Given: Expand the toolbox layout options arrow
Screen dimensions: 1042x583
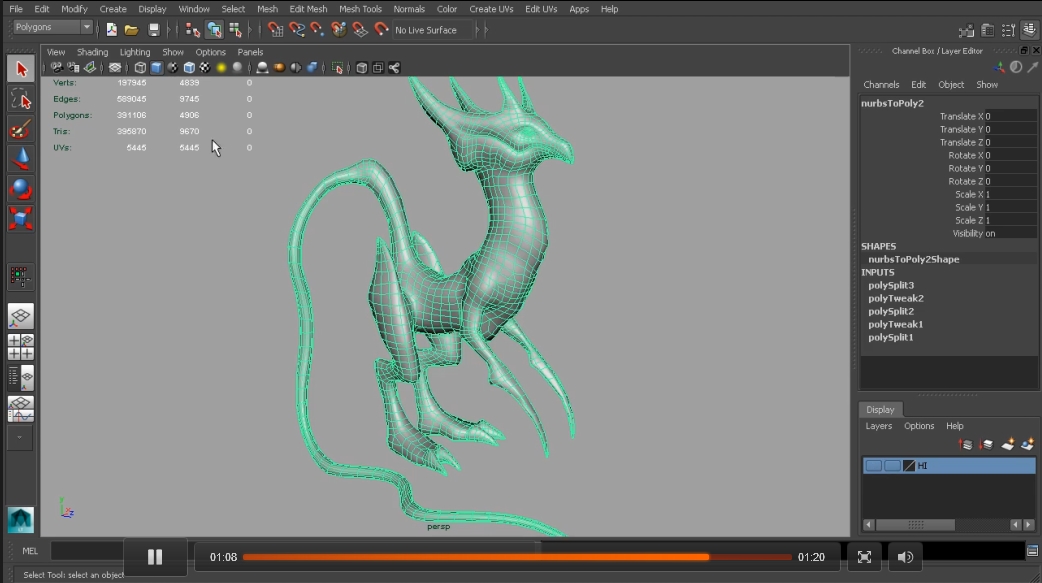Looking at the screenshot, I should [20, 437].
